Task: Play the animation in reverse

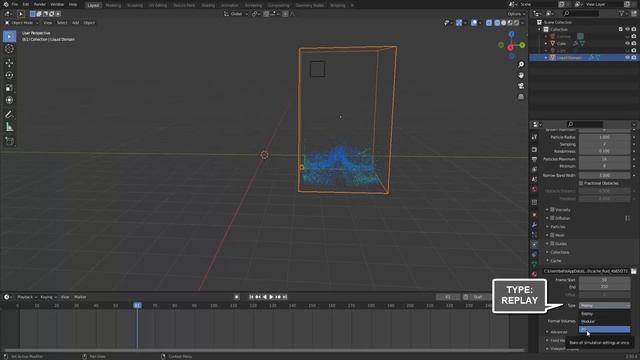Action: [x=265, y=297]
